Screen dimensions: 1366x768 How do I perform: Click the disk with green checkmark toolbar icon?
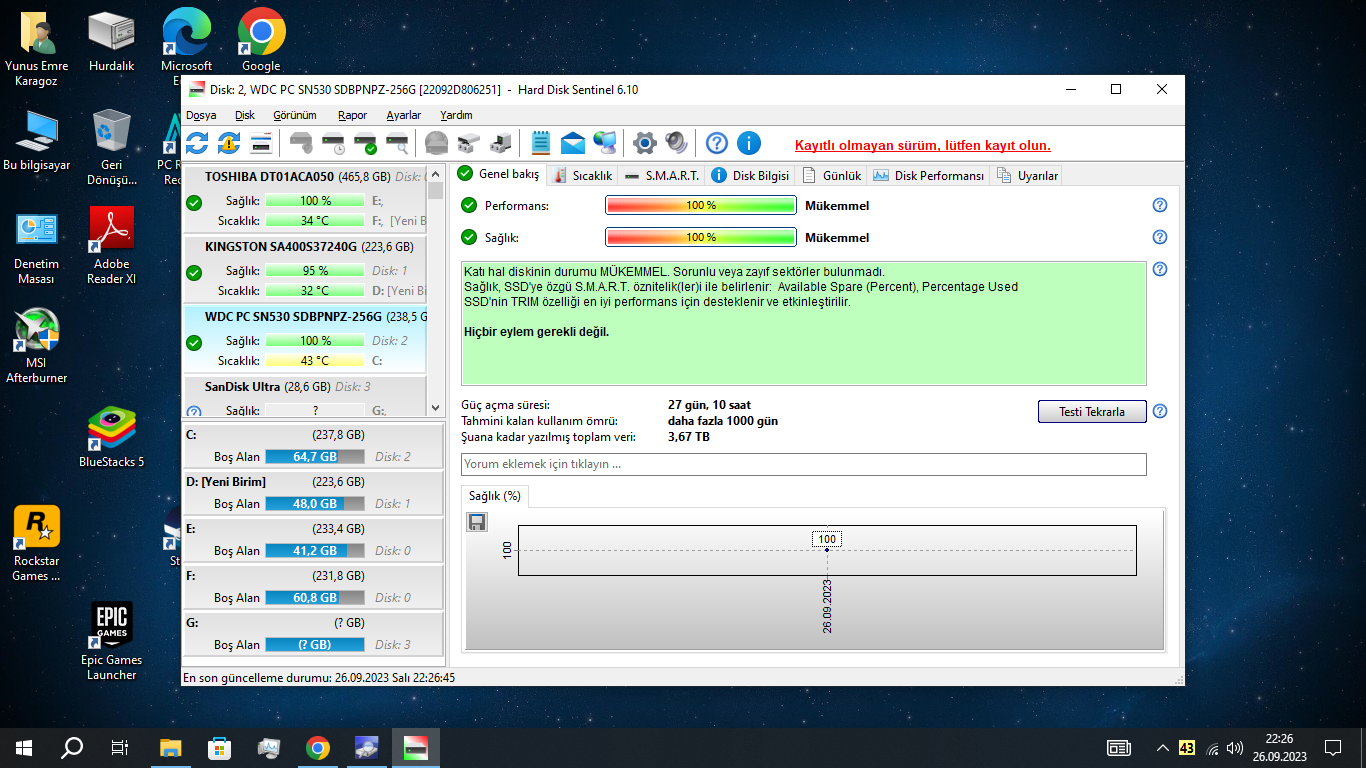[x=365, y=143]
